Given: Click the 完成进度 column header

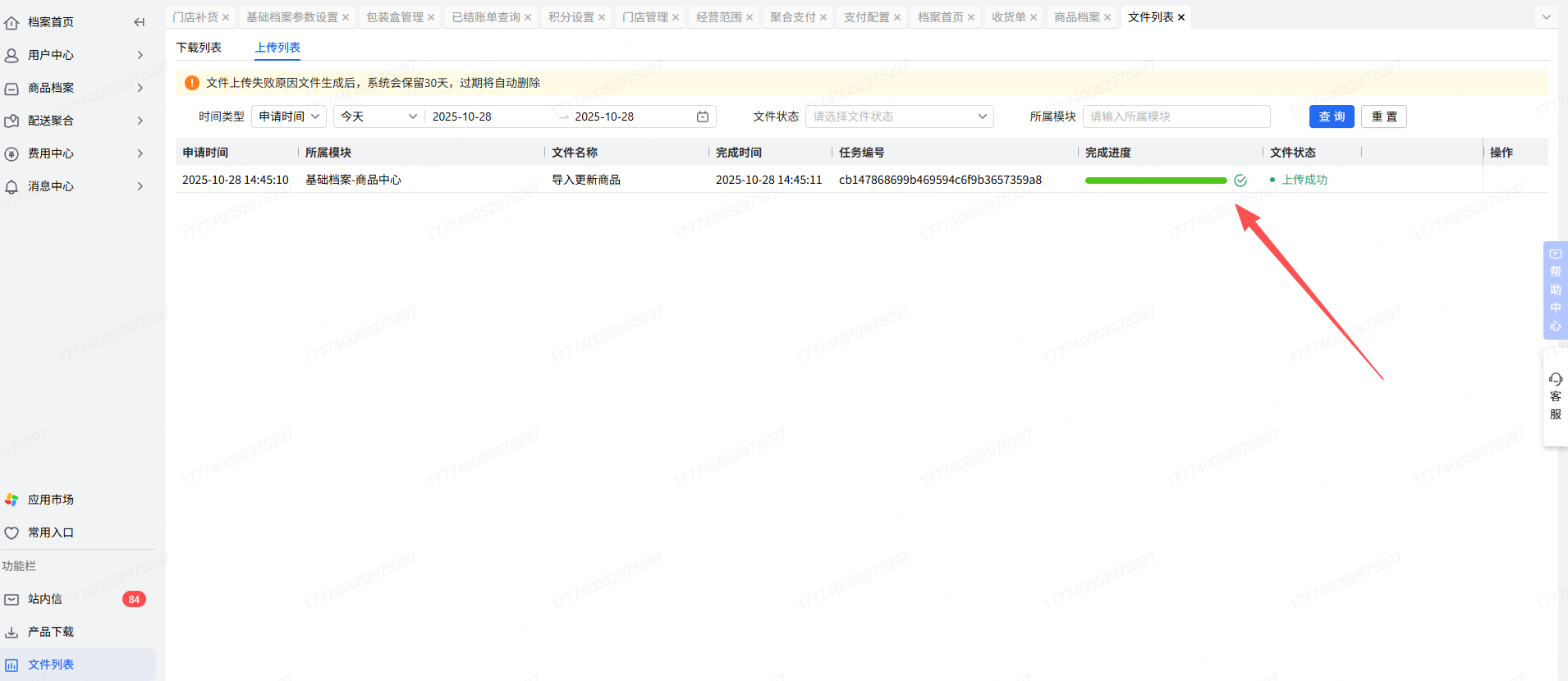Looking at the screenshot, I should point(1108,153).
